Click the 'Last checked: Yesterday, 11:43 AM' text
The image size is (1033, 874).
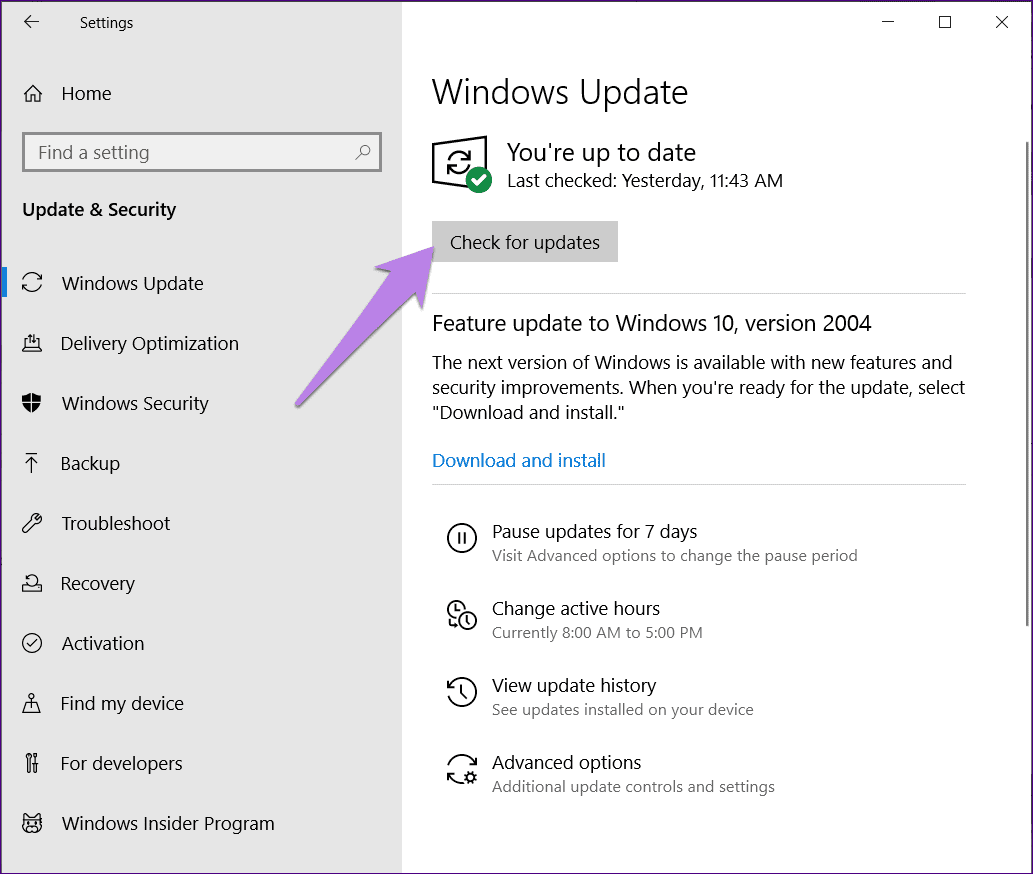click(645, 180)
